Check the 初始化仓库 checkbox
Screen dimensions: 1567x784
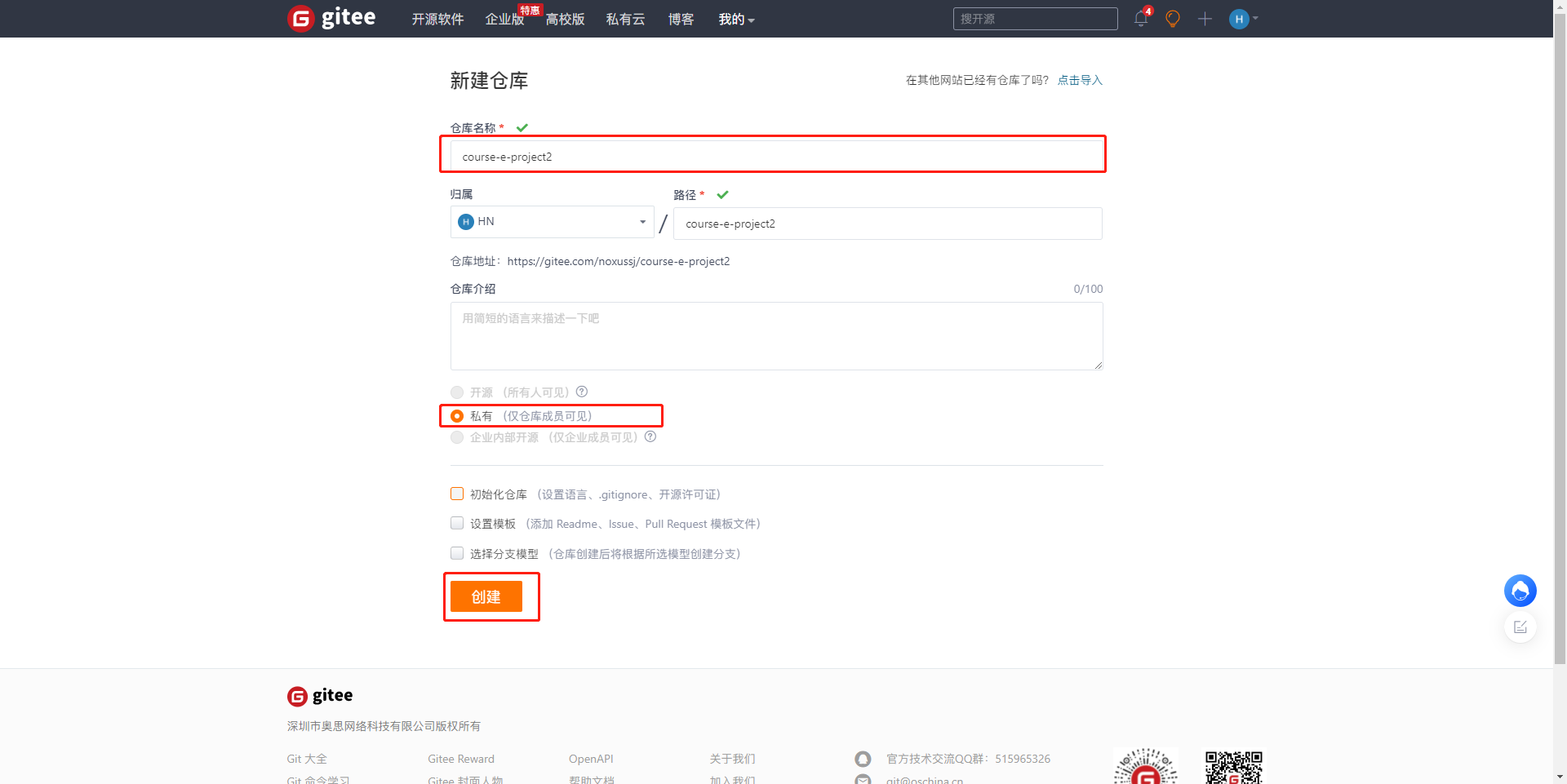(457, 494)
